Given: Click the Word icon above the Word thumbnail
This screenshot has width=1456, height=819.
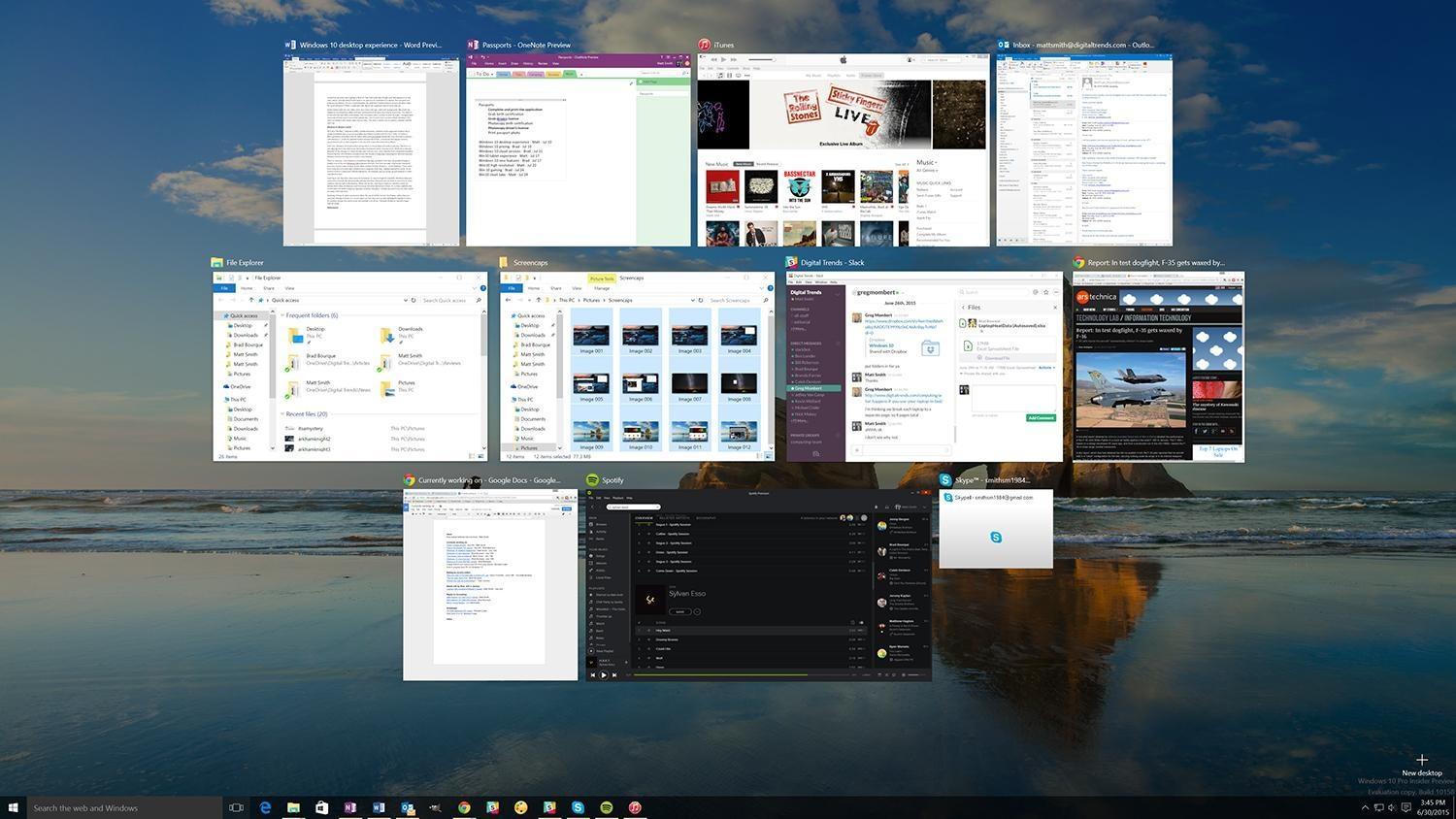Looking at the screenshot, I should [x=289, y=45].
